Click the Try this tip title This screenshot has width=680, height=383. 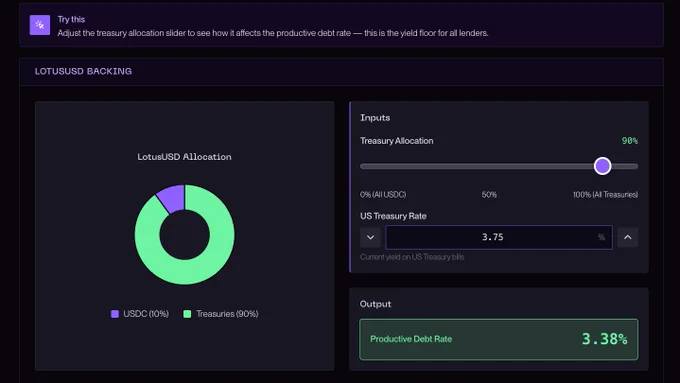tap(71, 19)
